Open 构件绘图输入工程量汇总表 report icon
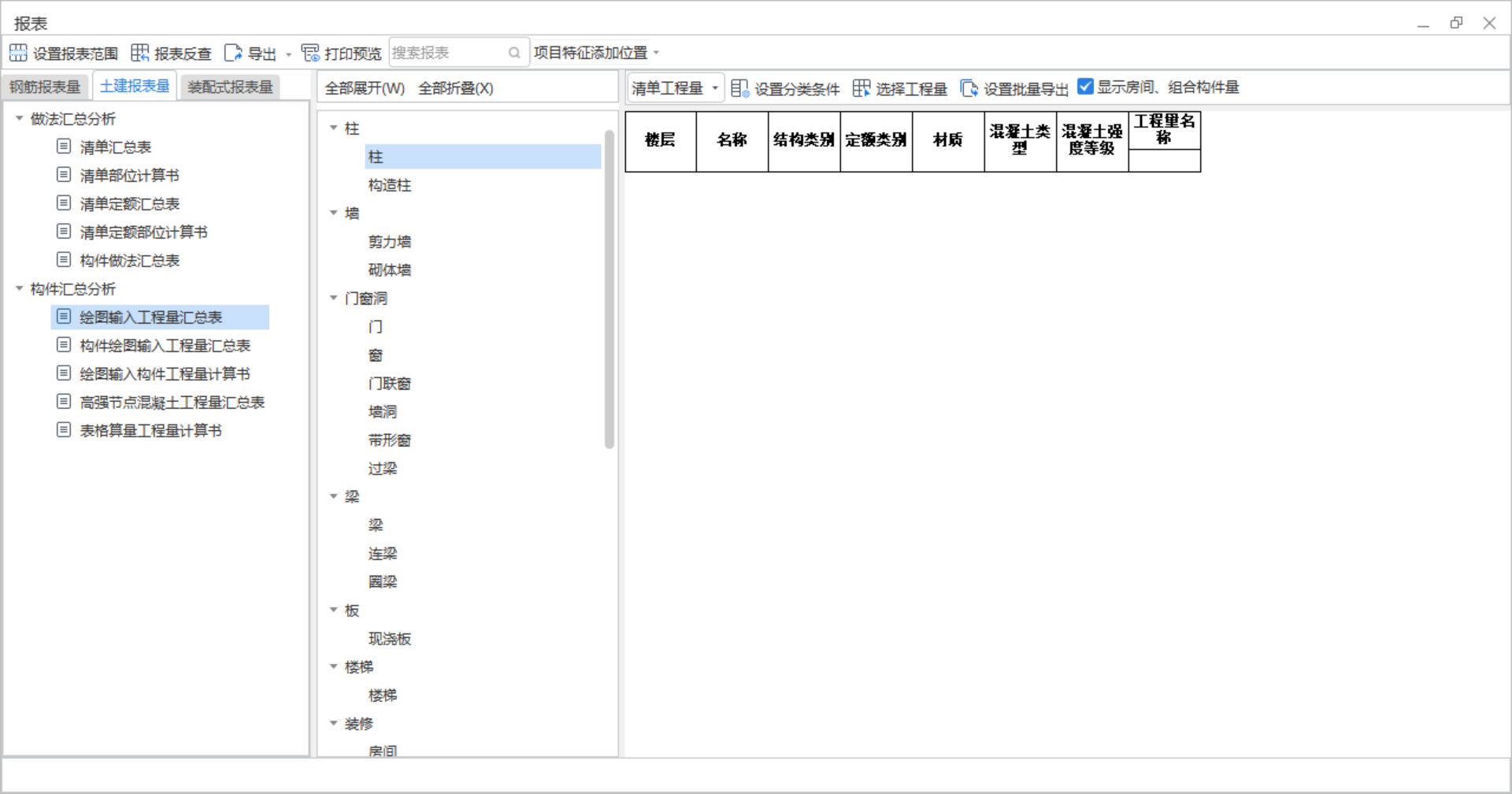 tap(64, 345)
